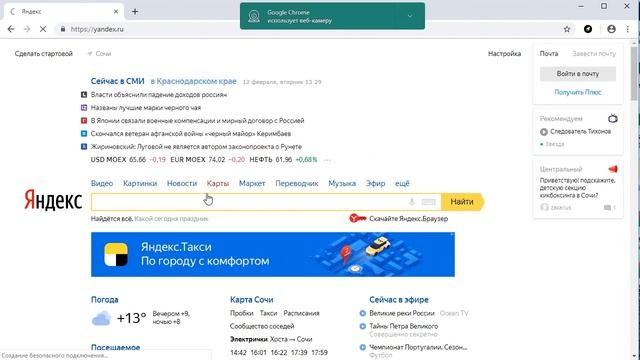
Task: Click Сделать стартовой link
Action: 44,53
